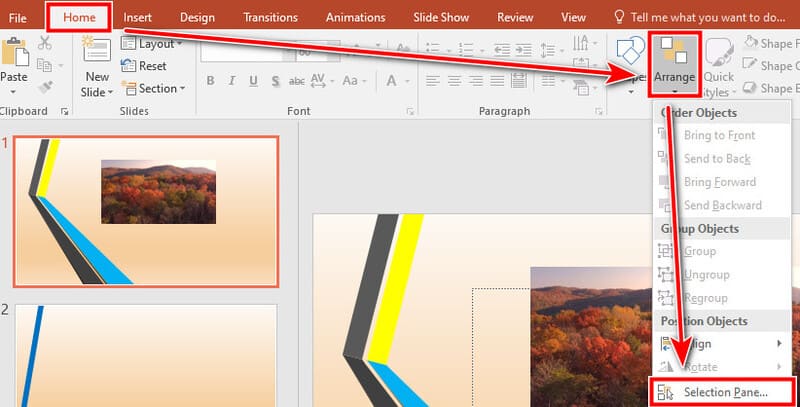The image size is (800, 407).
Task: Switch to the Animations tab
Action: pyautogui.click(x=356, y=17)
